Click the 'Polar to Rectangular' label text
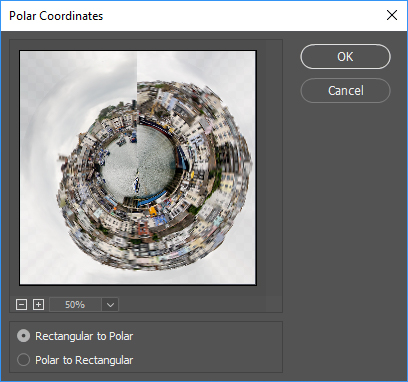 pyautogui.click(x=84, y=360)
